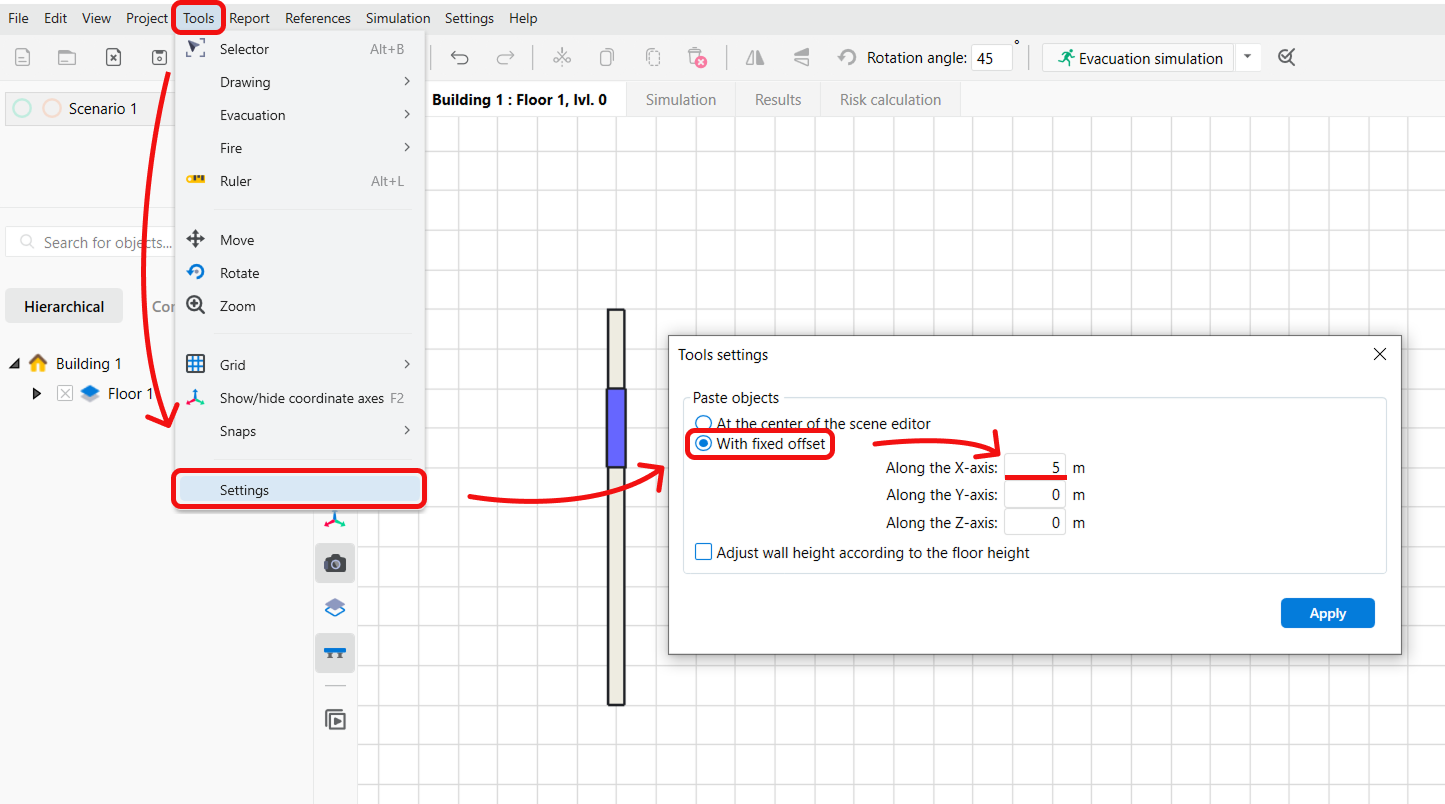Click the Undo arrow in the toolbar
The image size is (1445, 804).
(460, 58)
